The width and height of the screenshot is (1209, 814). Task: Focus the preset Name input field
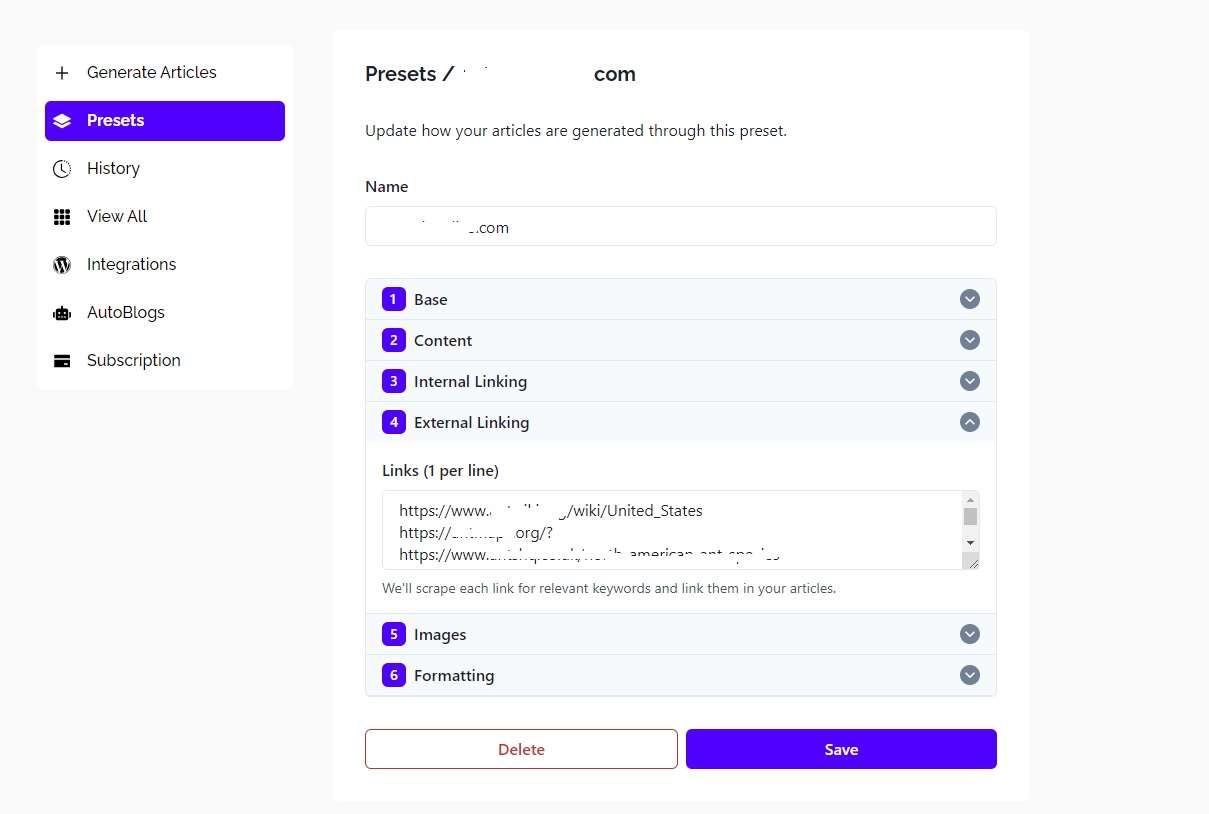pos(681,226)
